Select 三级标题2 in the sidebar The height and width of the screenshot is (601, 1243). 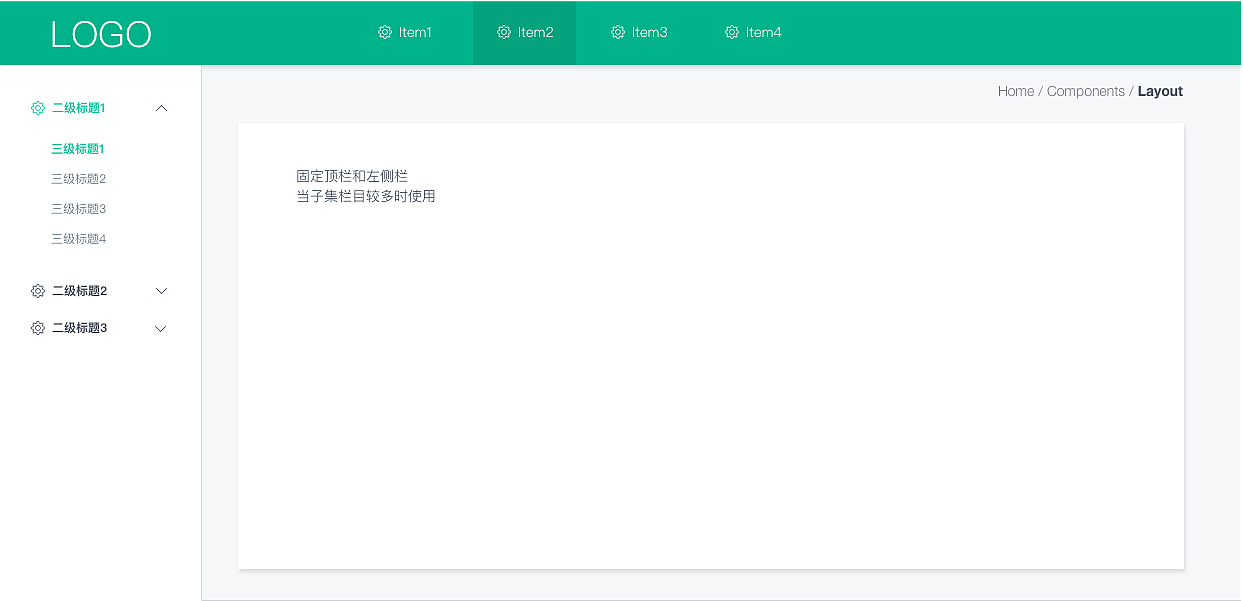point(78,178)
